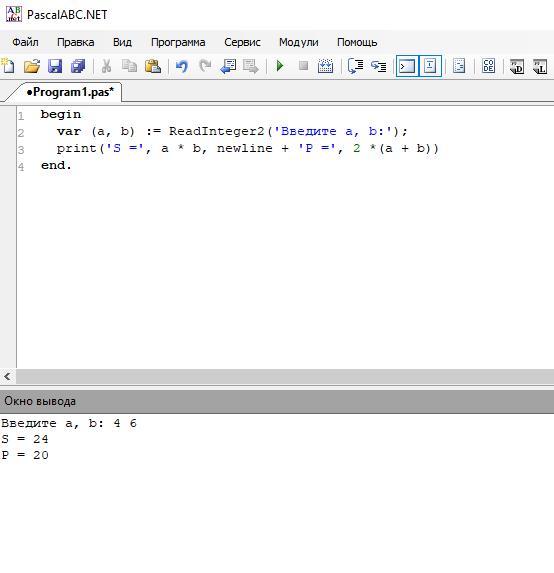554x573 pixels.
Task: Click the code formatting CODE icon
Action: click(x=488, y=66)
